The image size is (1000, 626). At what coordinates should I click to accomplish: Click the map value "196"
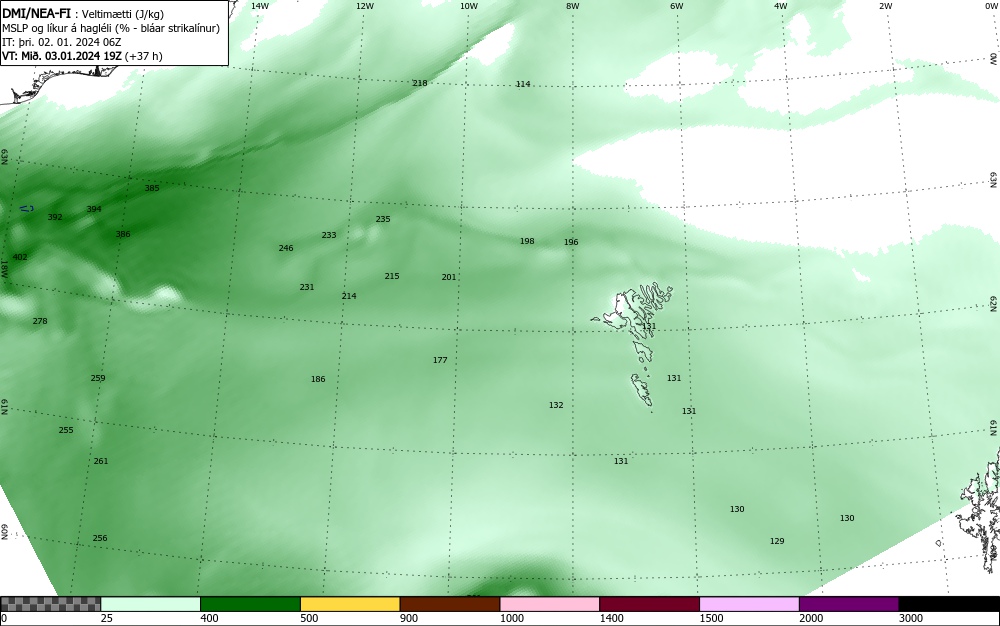pyautogui.click(x=571, y=242)
